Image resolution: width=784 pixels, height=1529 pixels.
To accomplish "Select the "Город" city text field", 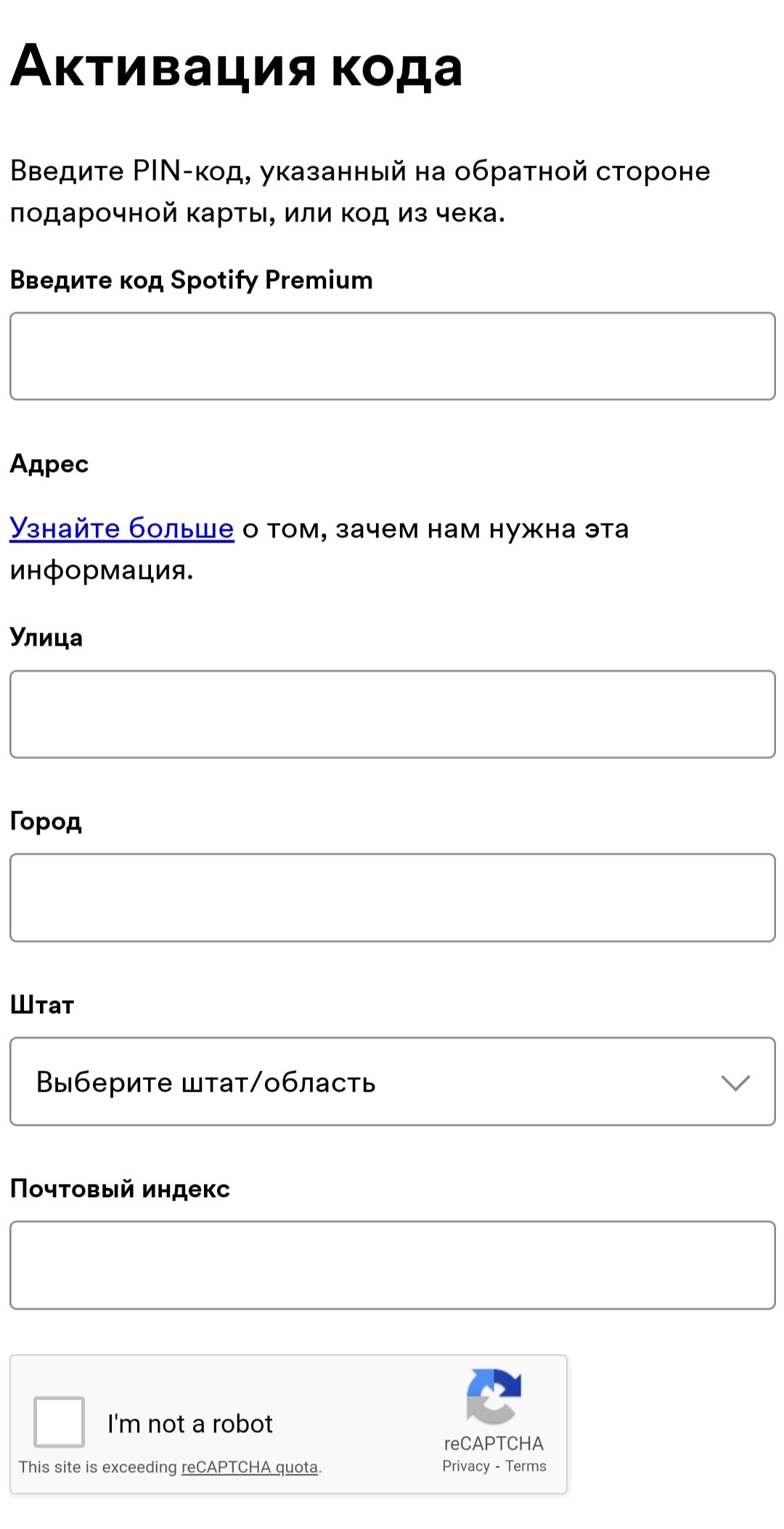I will pyautogui.click(x=392, y=898).
